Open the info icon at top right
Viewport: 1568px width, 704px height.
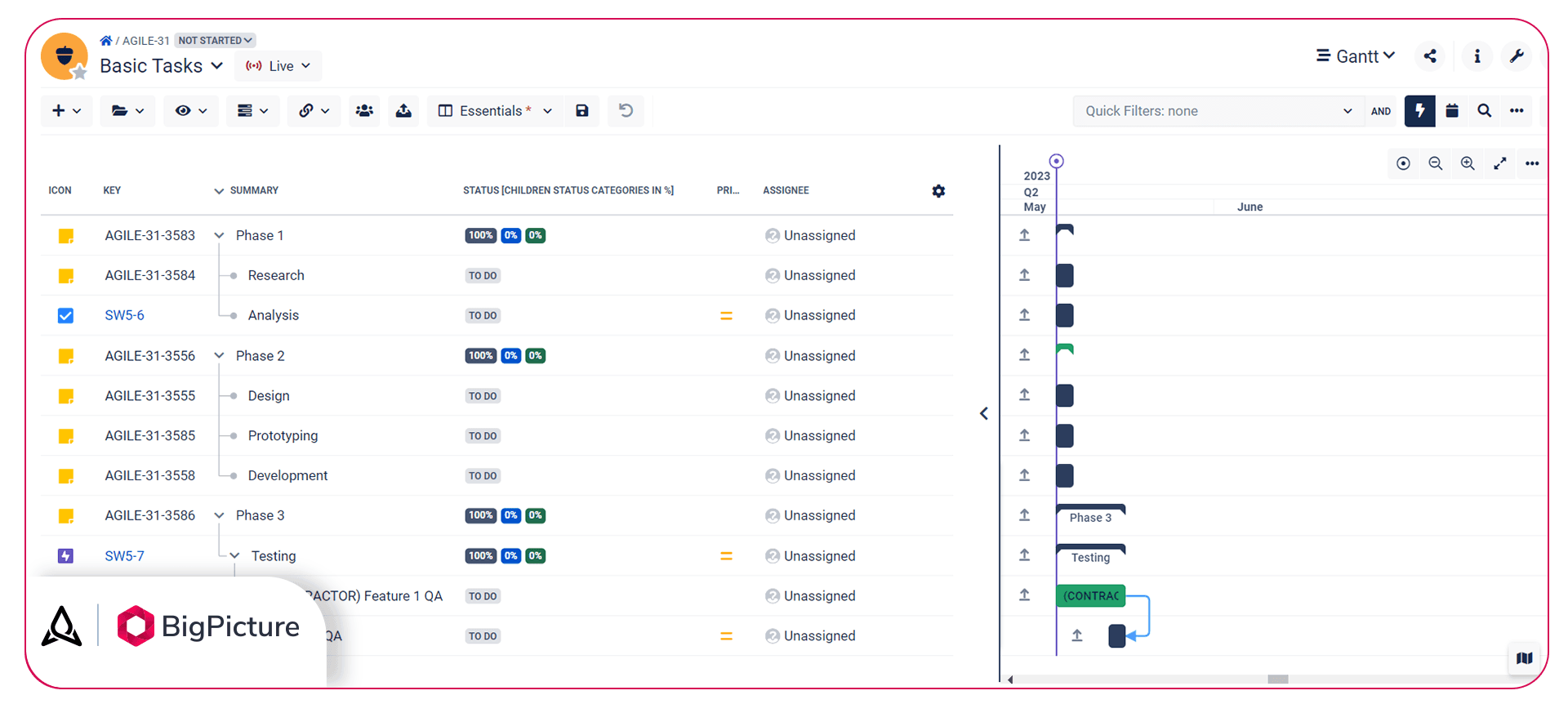point(1477,56)
